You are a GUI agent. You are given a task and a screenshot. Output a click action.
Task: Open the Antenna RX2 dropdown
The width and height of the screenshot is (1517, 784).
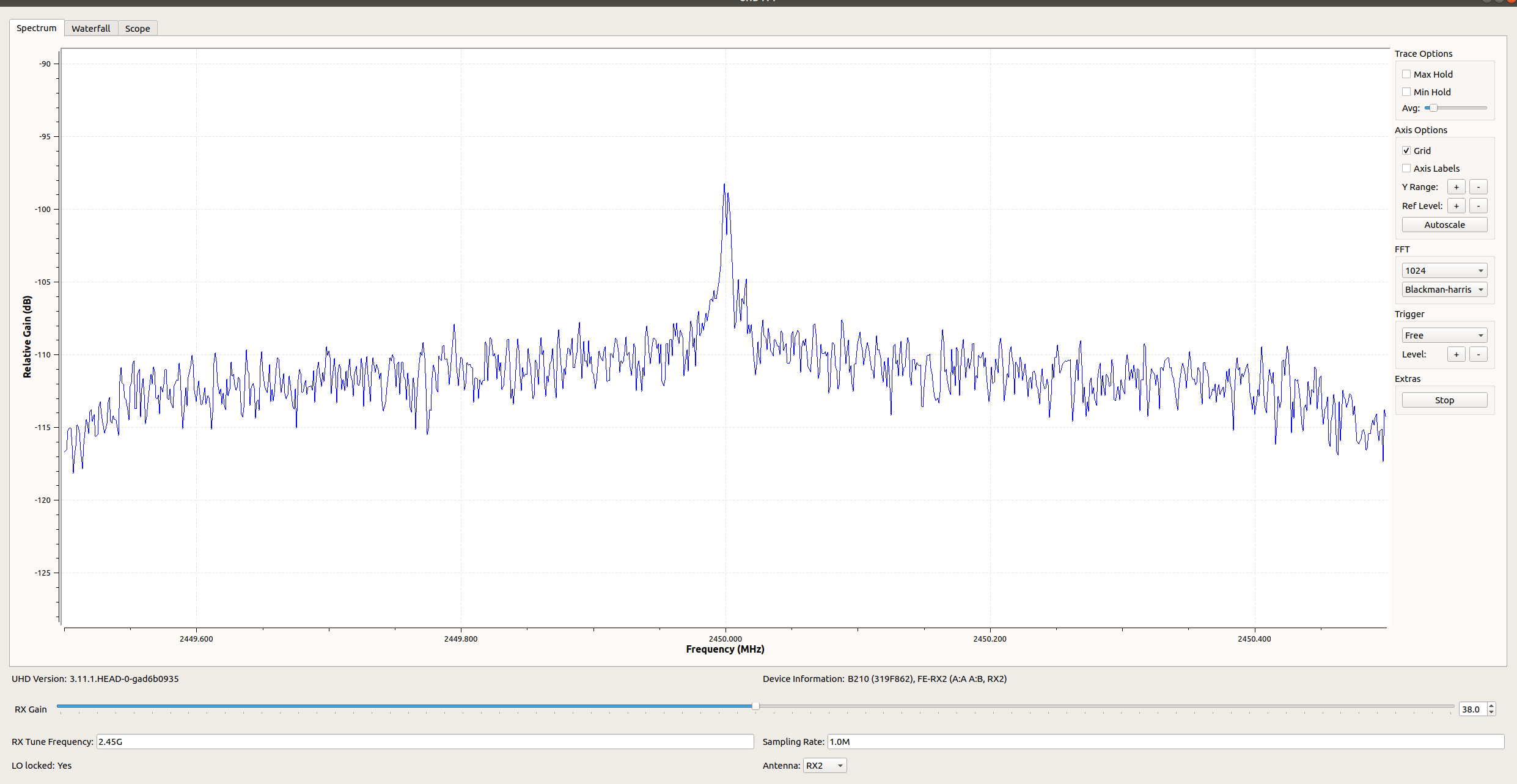click(825, 766)
